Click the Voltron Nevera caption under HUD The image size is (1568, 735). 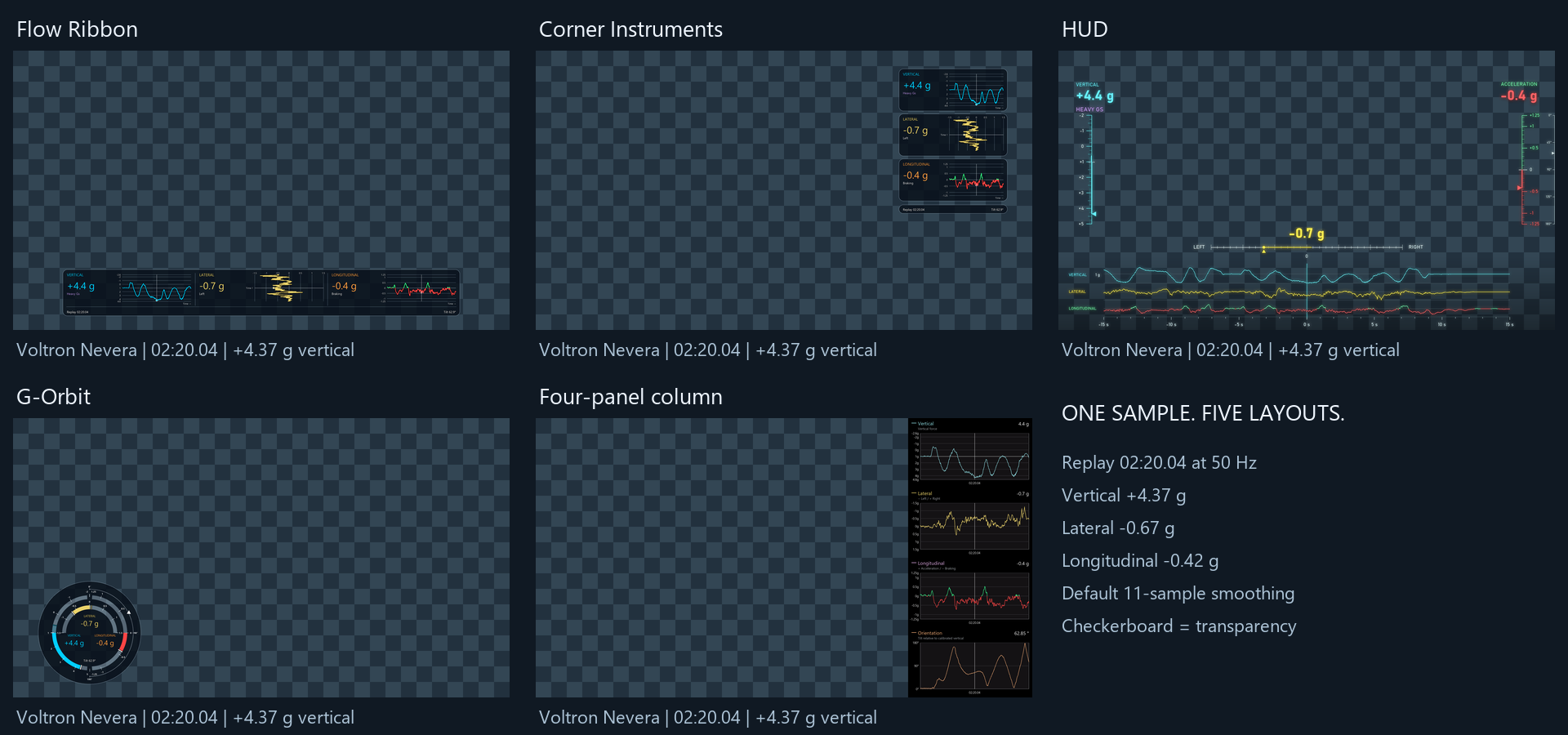[1231, 350]
